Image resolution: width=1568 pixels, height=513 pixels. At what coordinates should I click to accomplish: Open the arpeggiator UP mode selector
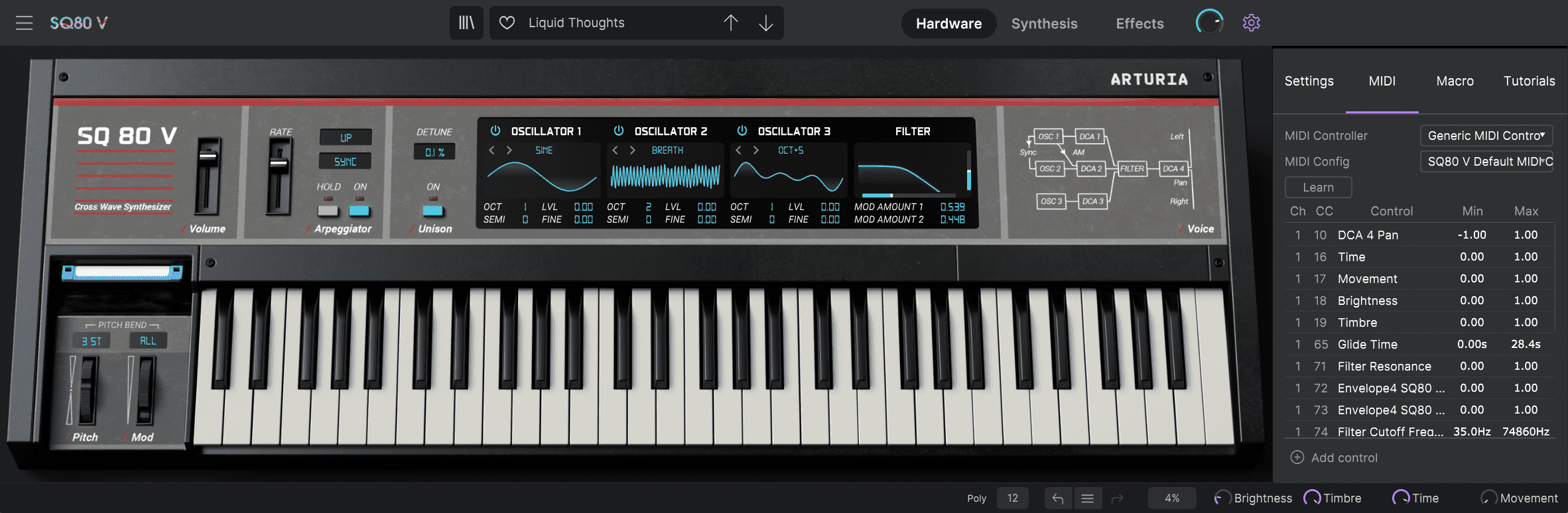pos(345,137)
